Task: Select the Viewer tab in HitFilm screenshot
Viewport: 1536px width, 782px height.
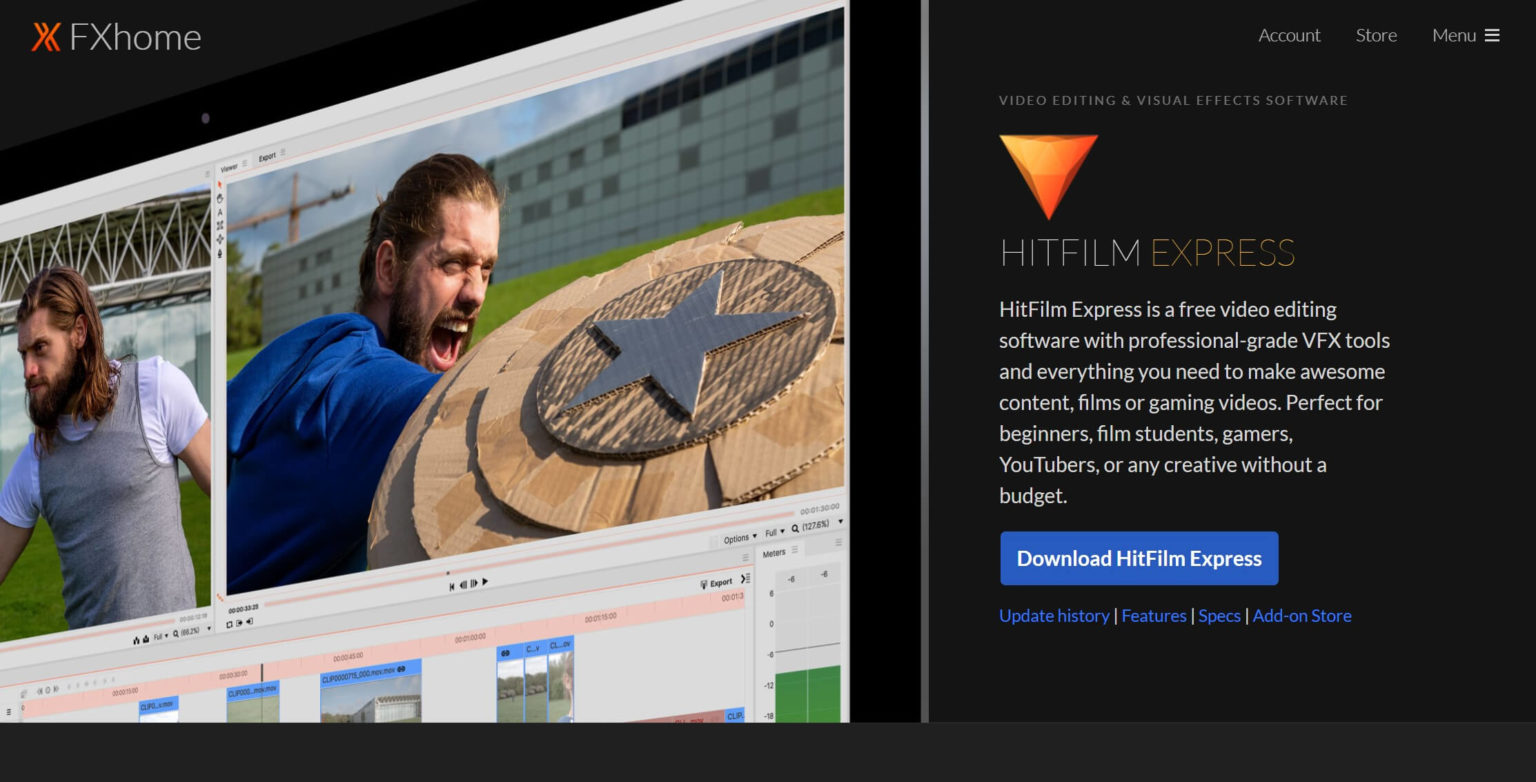Action: point(229,168)
